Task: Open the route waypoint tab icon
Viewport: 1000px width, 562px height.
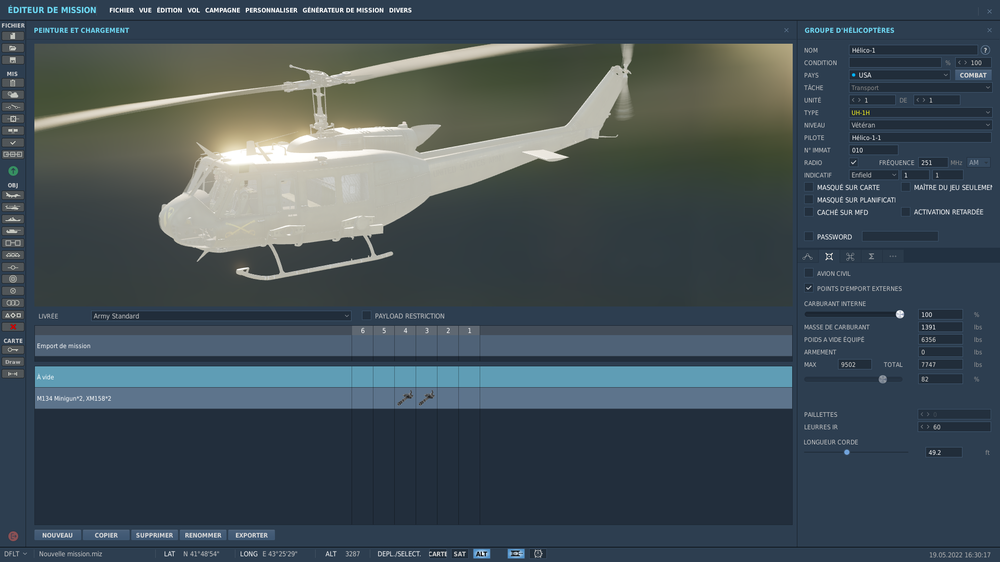Action: [807, 256]
